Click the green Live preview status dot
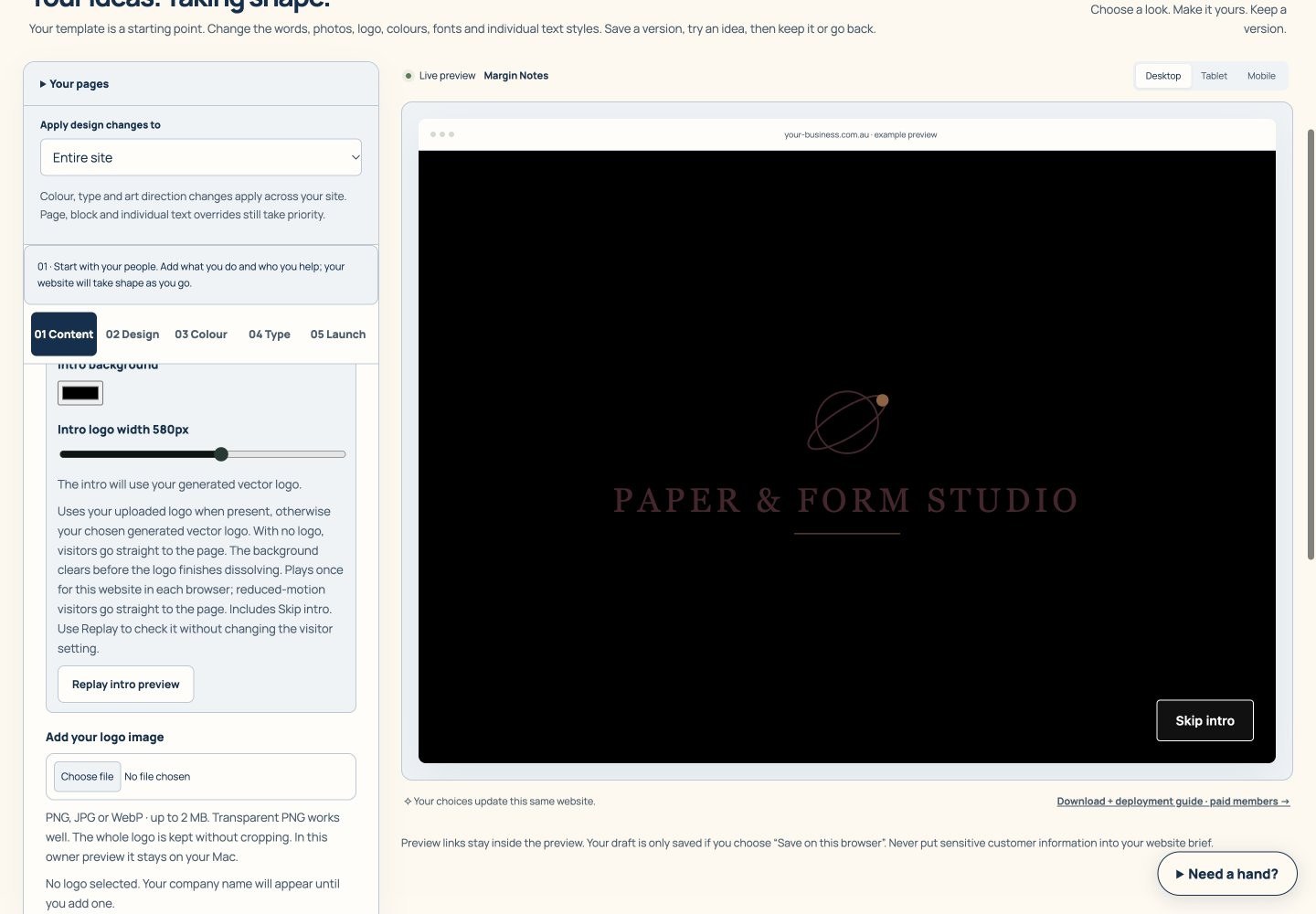 tap(409, 76)
